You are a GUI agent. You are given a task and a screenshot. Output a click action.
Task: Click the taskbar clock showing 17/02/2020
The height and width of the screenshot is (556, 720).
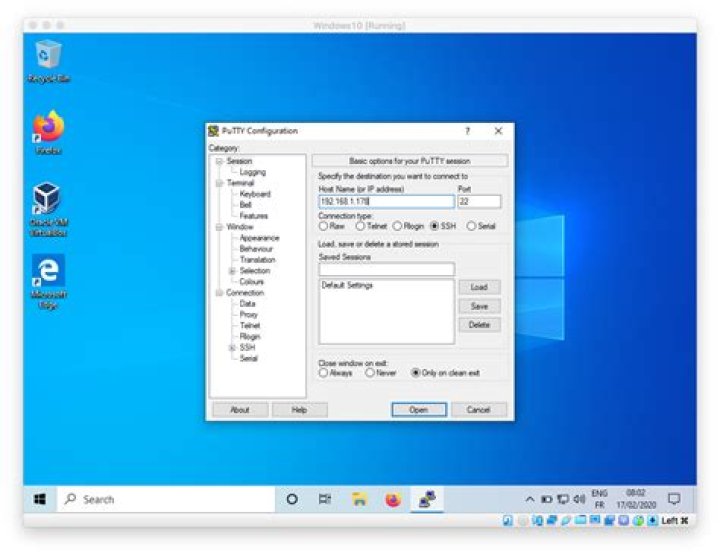point(636,499)
